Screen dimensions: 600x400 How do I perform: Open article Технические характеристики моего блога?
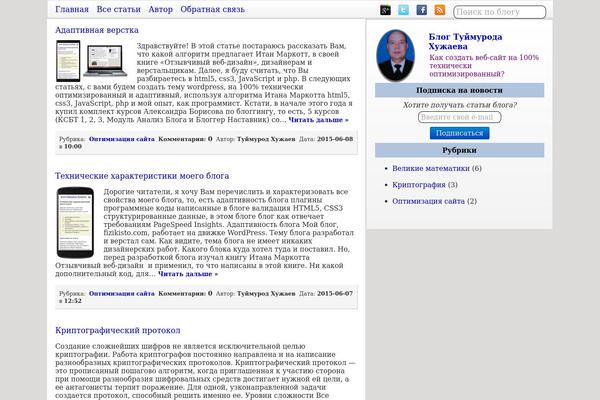tap(142, 176)
